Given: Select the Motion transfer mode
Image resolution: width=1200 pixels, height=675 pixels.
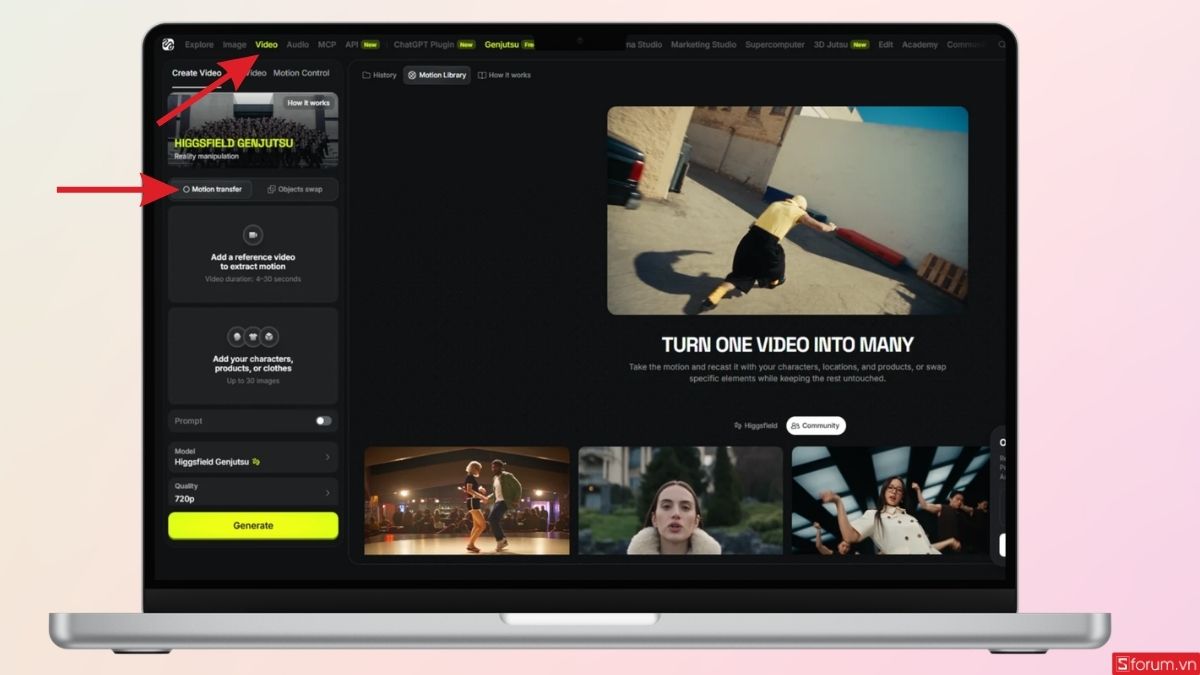Looking at the screenshot, I should coord(211,189).
